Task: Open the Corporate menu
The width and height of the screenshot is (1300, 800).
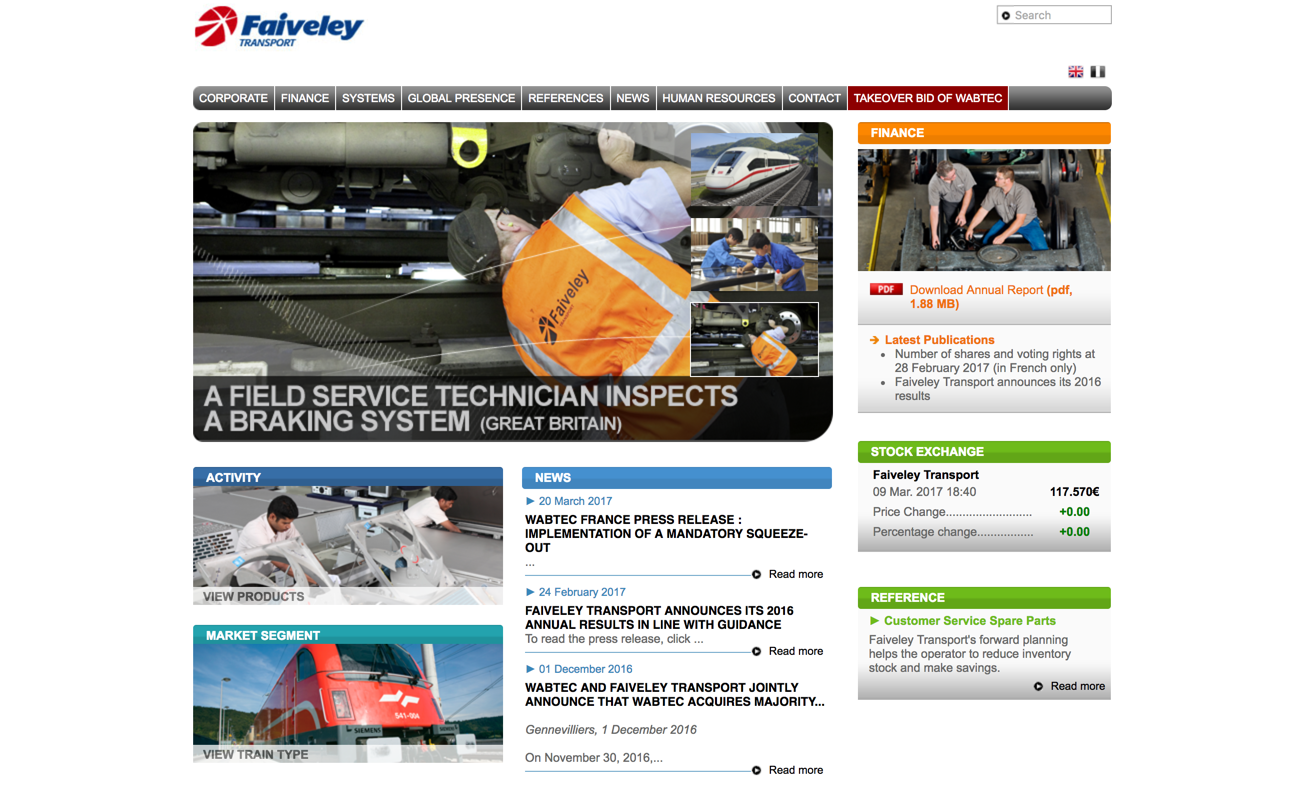Action: point(233,98)
